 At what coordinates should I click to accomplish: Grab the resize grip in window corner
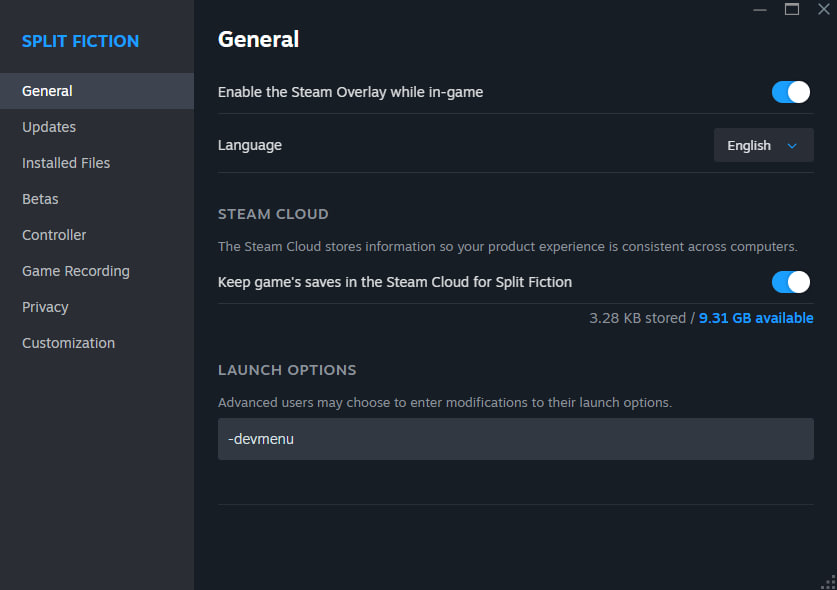tap(828, 581)
